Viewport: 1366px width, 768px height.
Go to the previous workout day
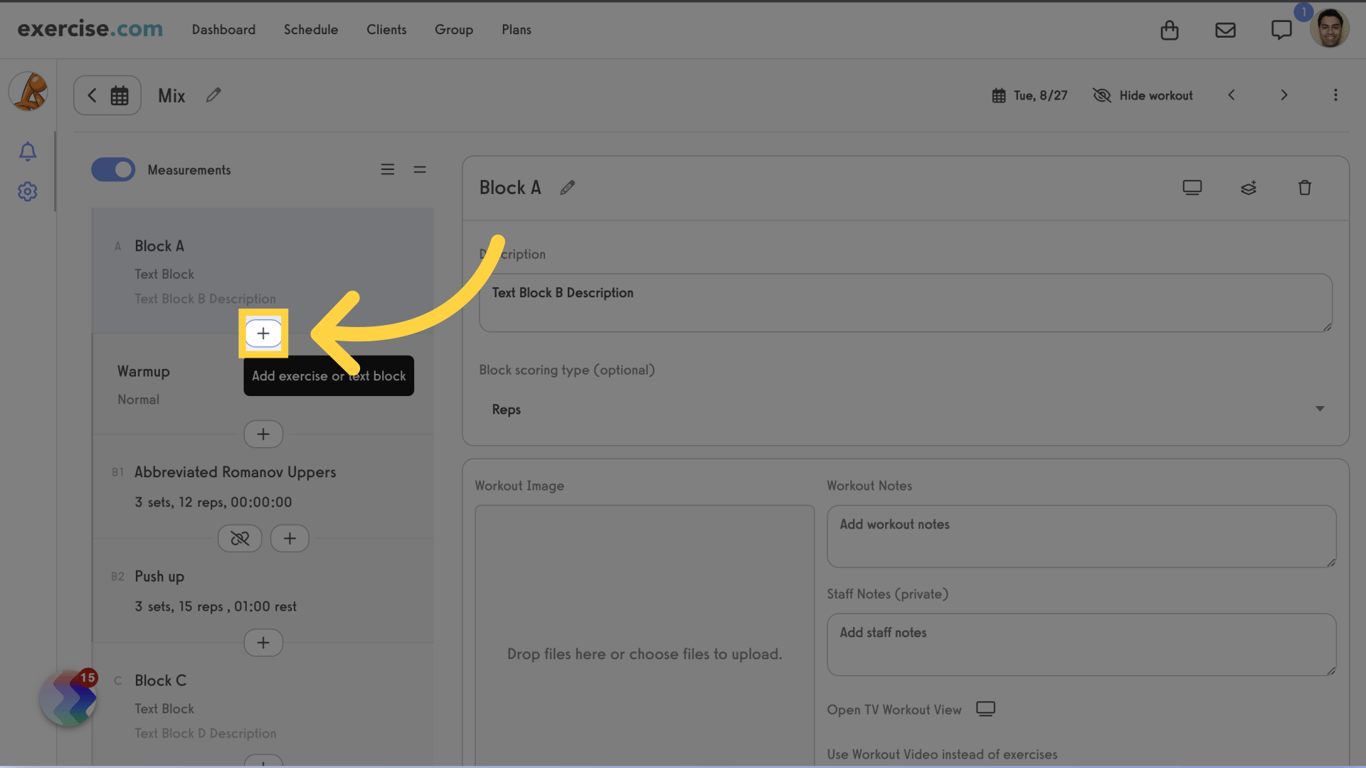pos(1232,95)
